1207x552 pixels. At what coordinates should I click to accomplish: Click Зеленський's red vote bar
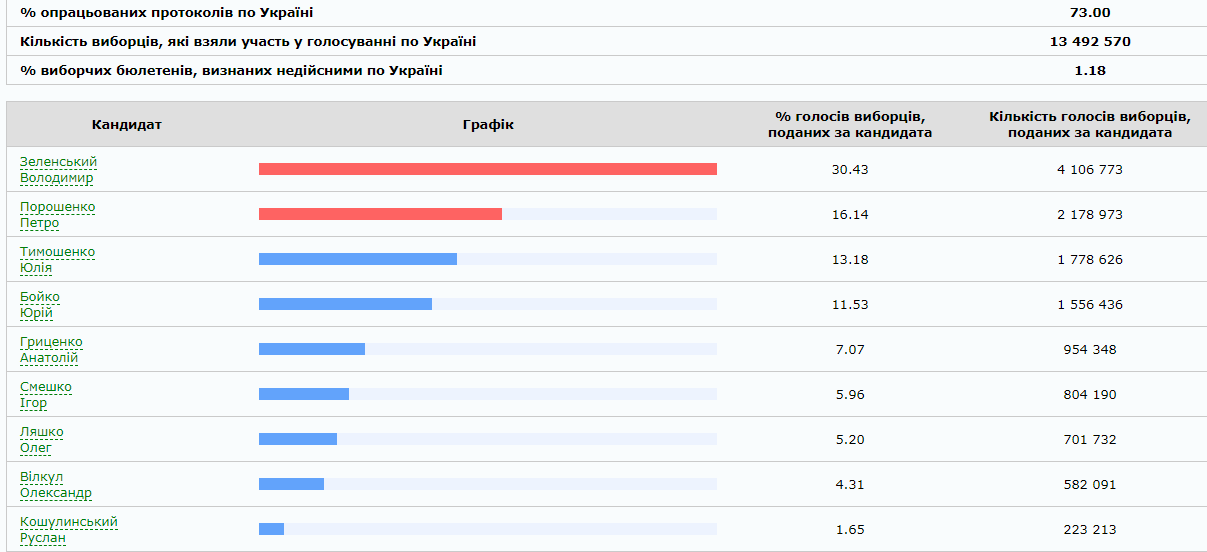pyautogui.click(x=487, y=169)
